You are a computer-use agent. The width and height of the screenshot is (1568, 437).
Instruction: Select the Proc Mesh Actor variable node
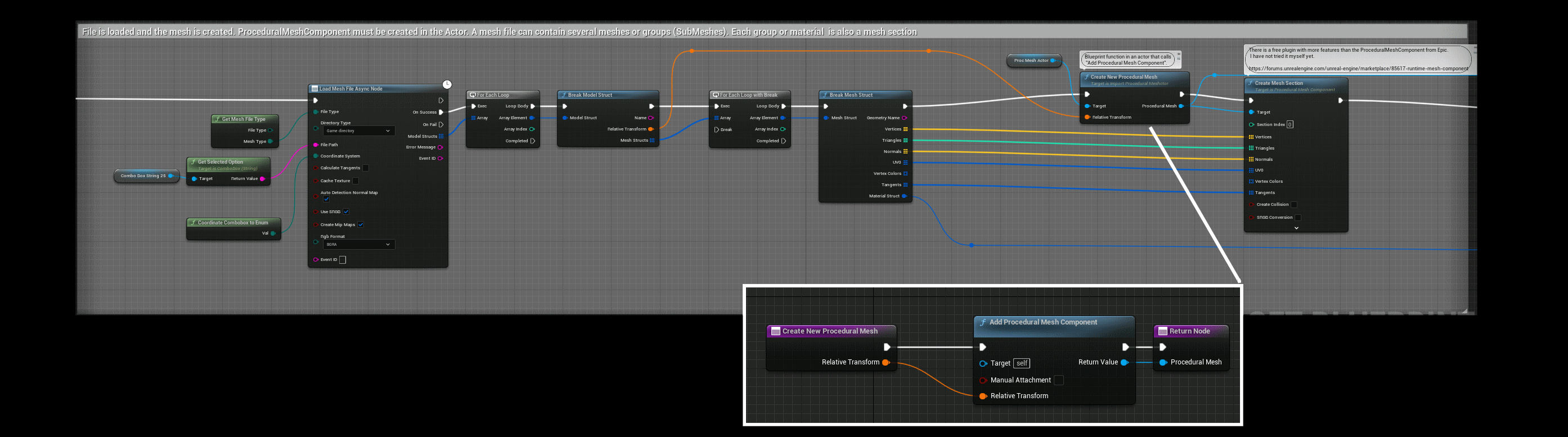1032,61
